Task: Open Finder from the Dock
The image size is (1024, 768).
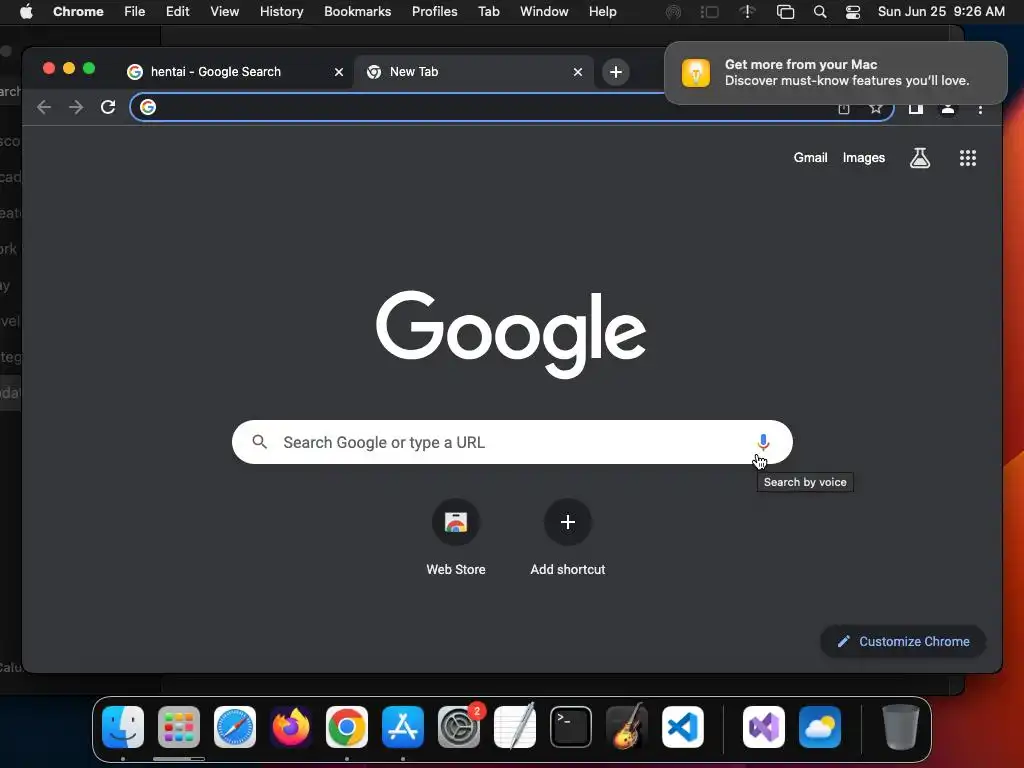Action: point(123,727)
